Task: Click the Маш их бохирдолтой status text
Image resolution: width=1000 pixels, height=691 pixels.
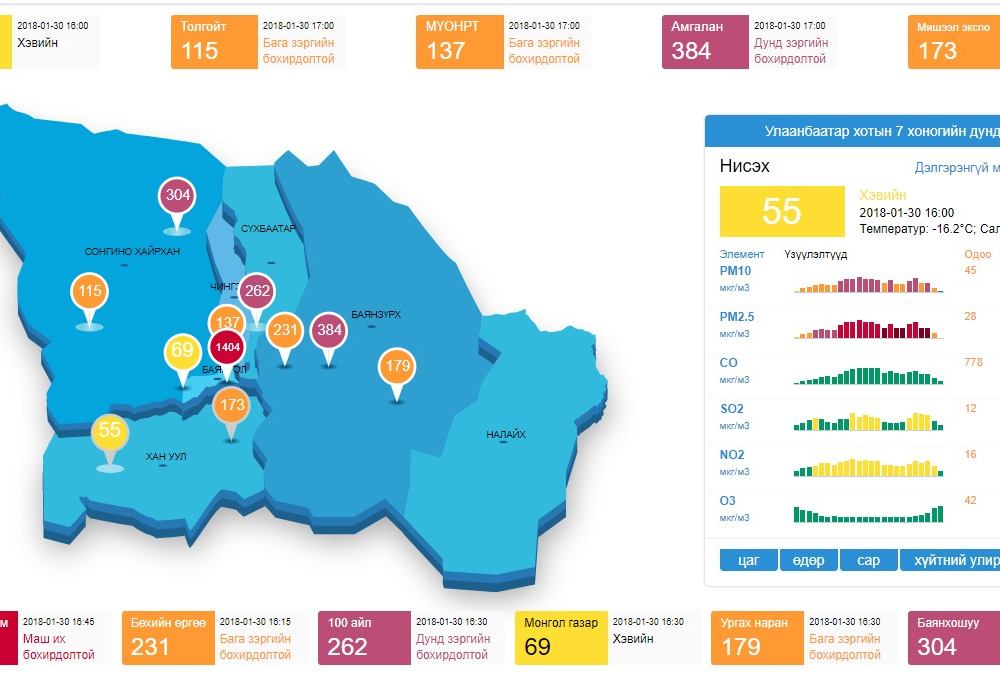Action: point(59,646)
